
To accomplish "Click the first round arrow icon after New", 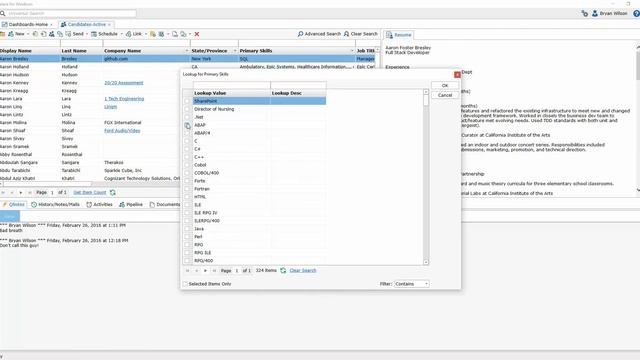I will click(35, 34).
